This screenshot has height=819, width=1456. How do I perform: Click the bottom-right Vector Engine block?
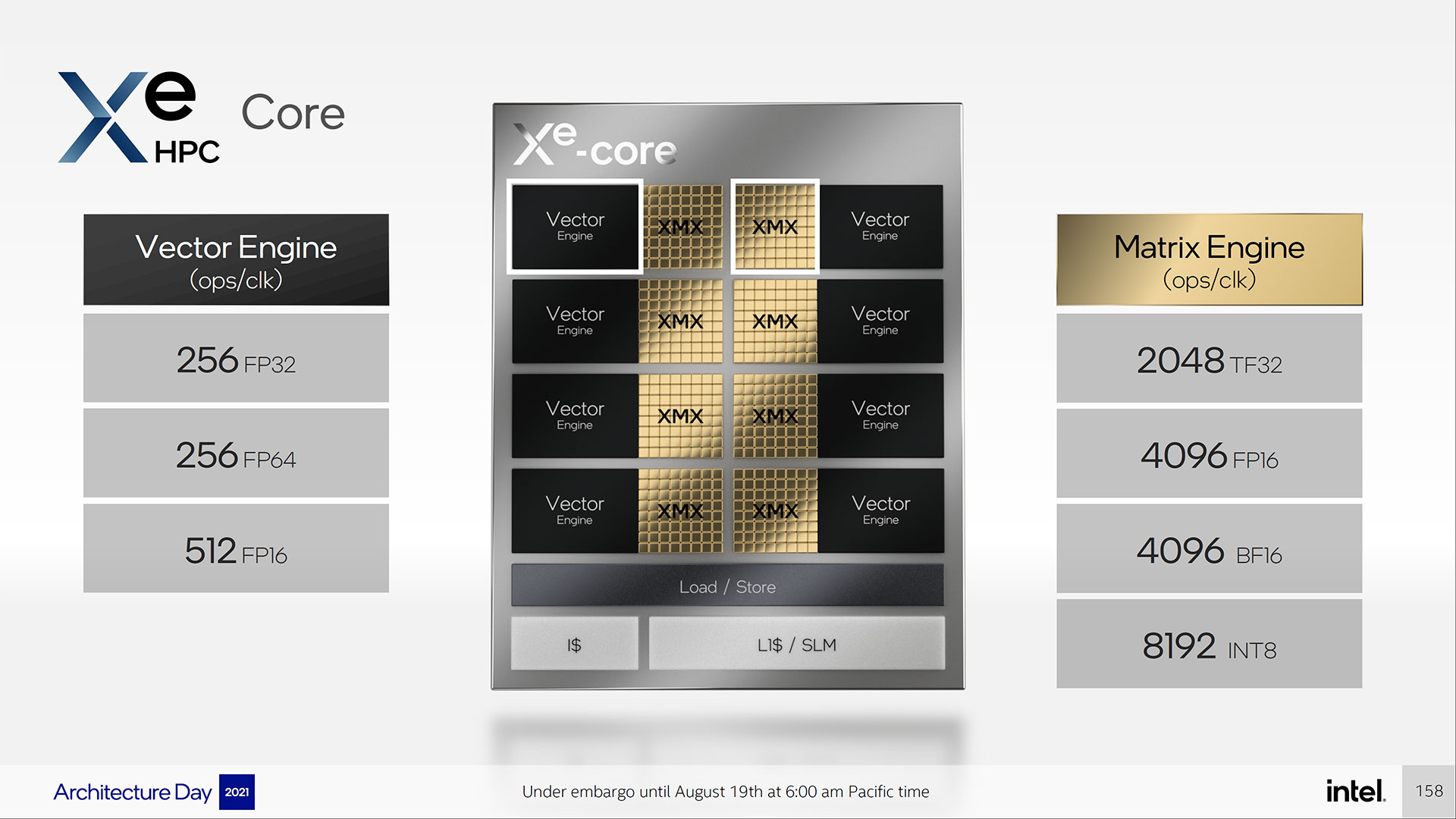click(x=880, y=510)
